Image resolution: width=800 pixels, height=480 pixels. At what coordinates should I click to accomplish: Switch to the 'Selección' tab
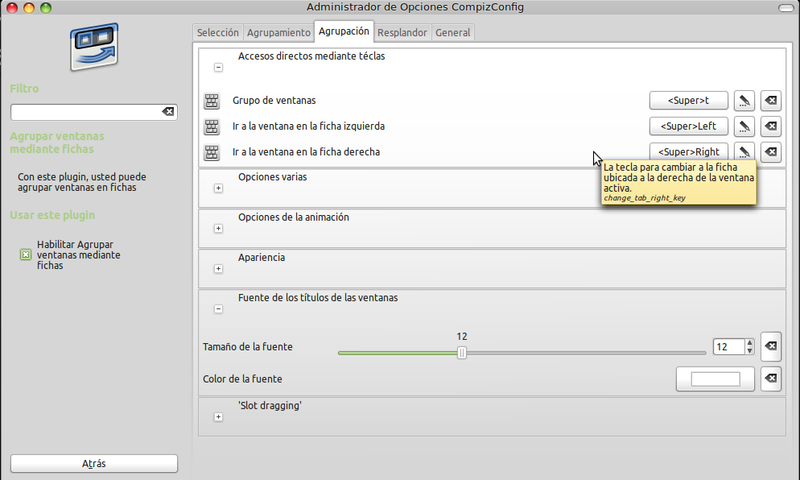click(217, 33)
